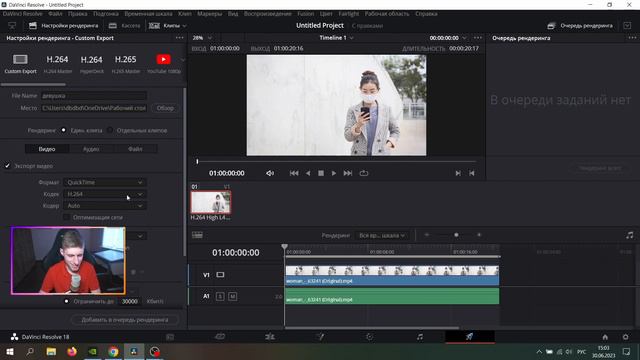Click the Настройки рендеринга toolbar button

pos(63,26)
